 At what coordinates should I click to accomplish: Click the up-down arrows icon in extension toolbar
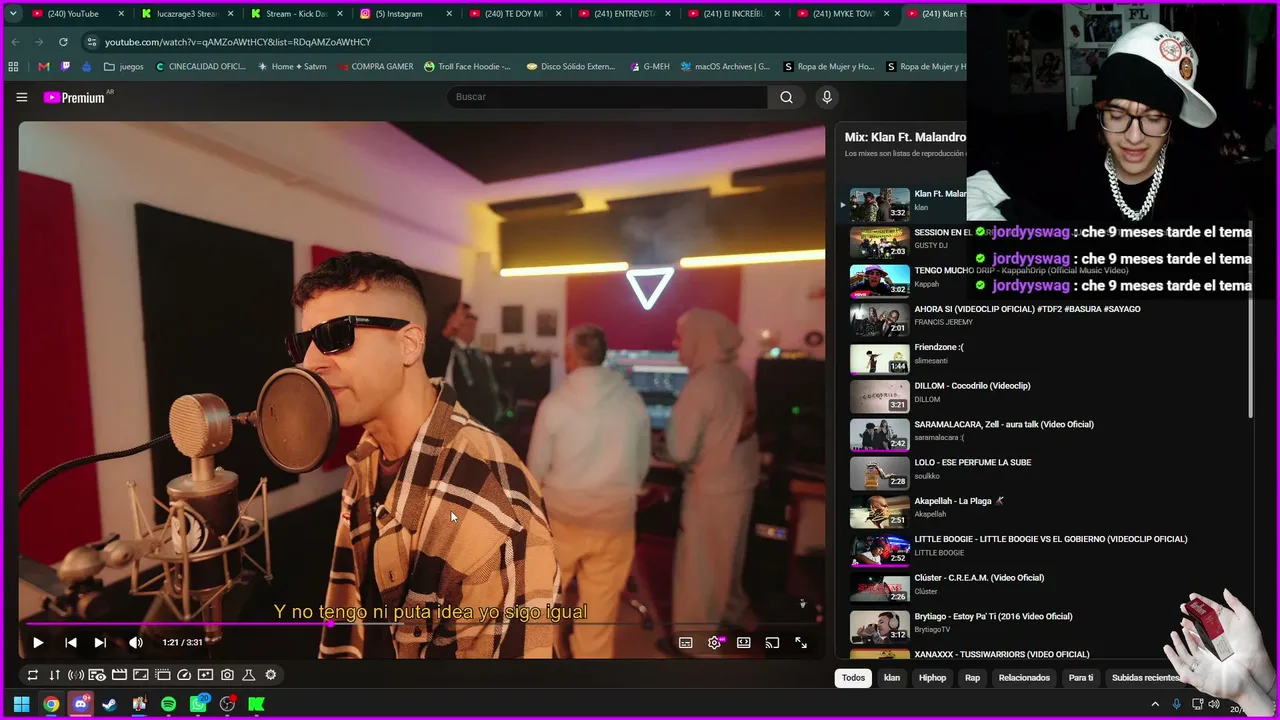(54, 675)
